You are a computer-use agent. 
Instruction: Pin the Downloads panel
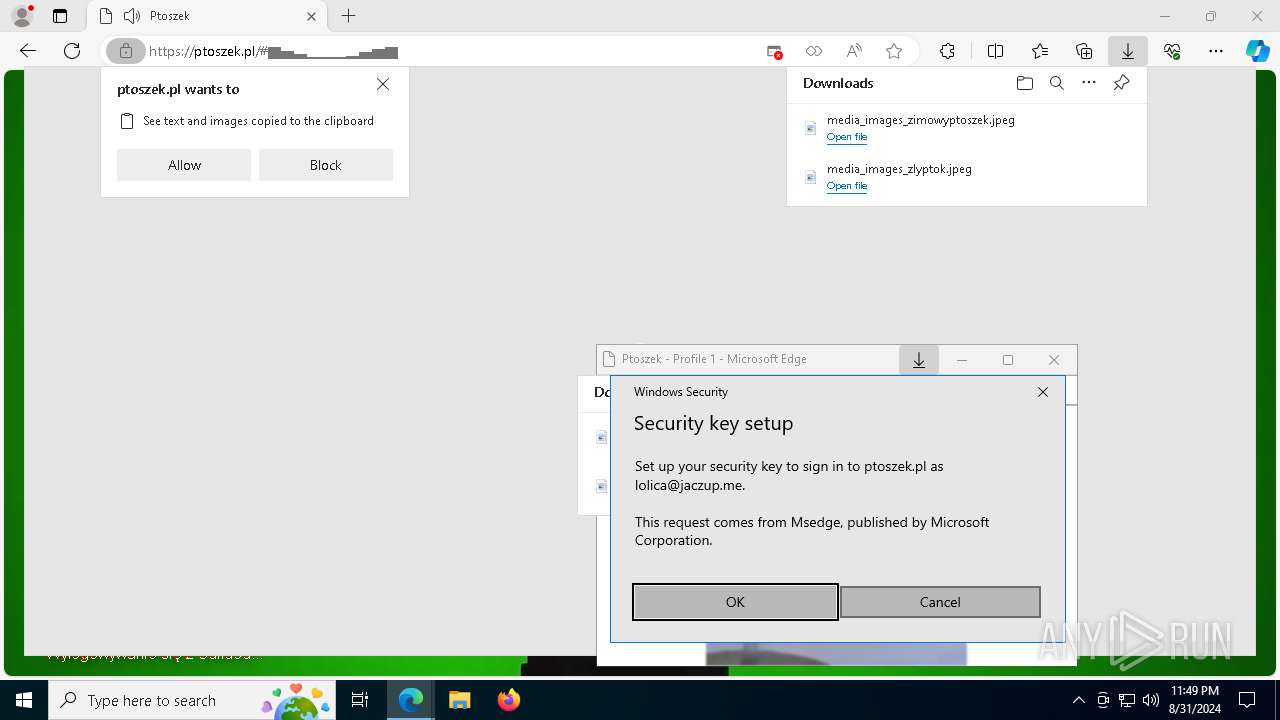point(1122,83)
